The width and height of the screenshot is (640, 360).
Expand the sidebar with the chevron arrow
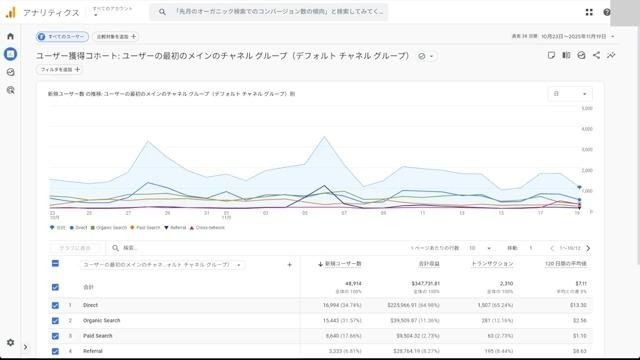point(25,347)
